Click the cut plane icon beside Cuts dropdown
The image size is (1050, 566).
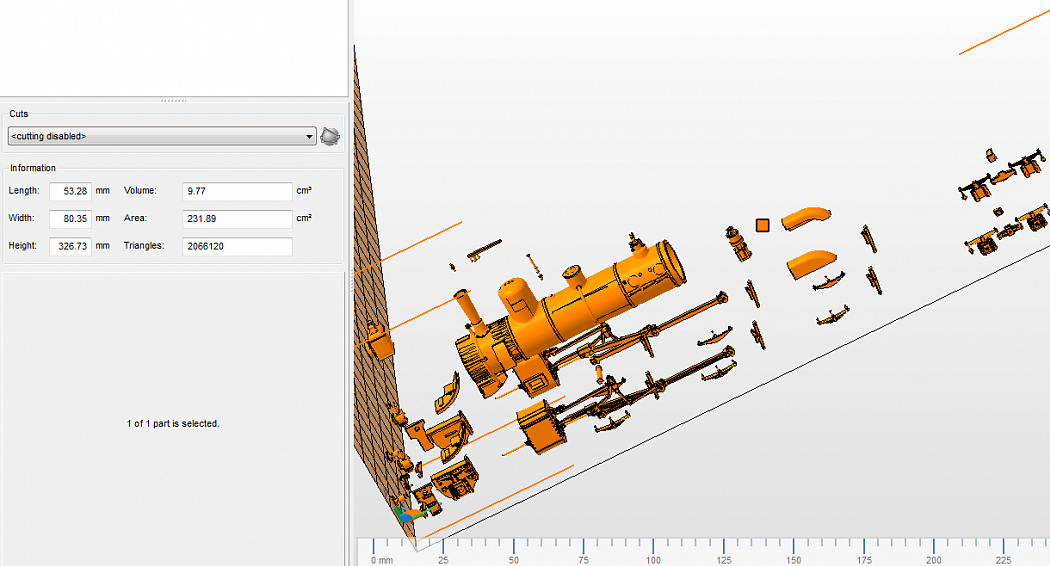pyautogui.click(x=330, y=136)
